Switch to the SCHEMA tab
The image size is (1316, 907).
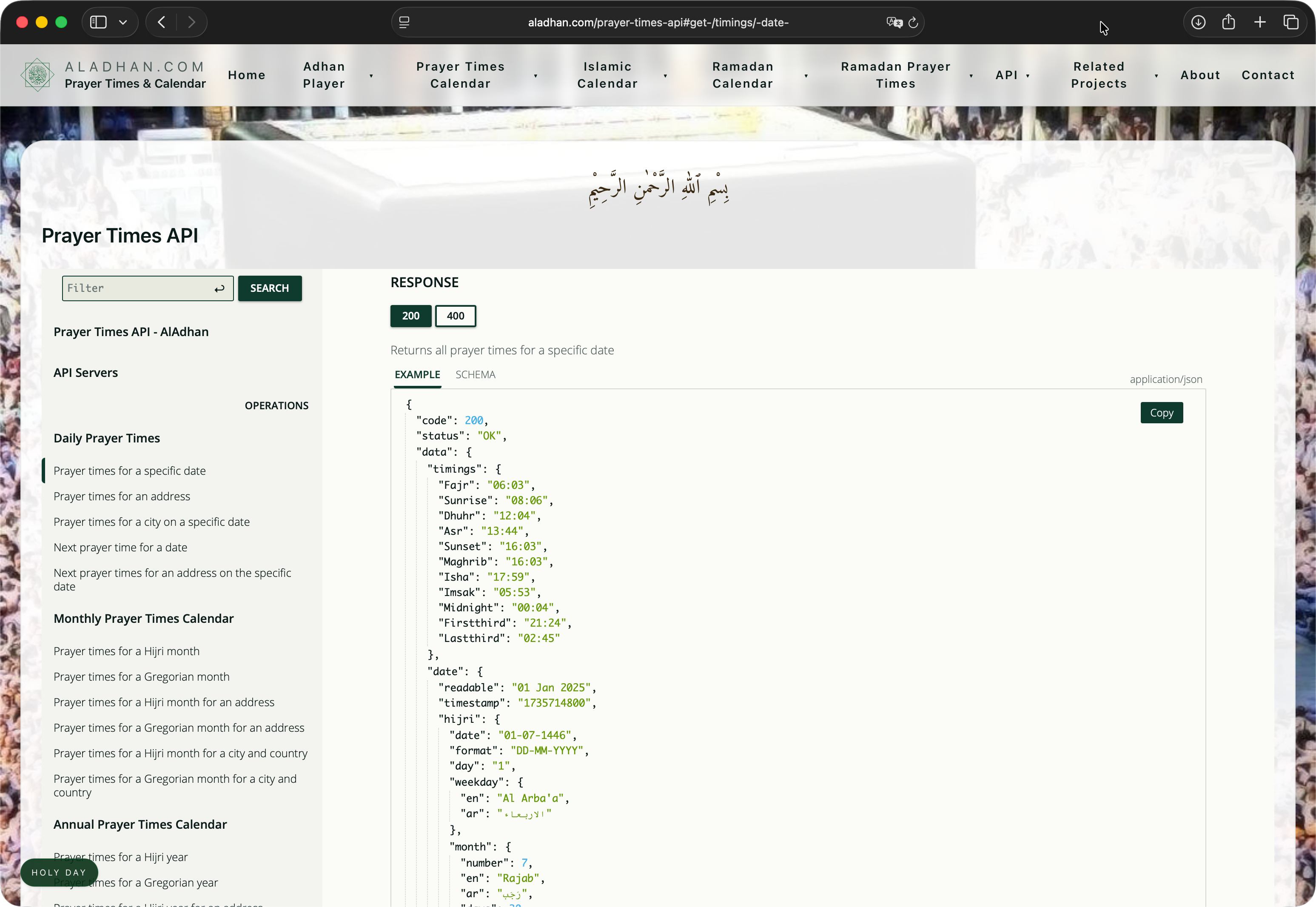476,374
